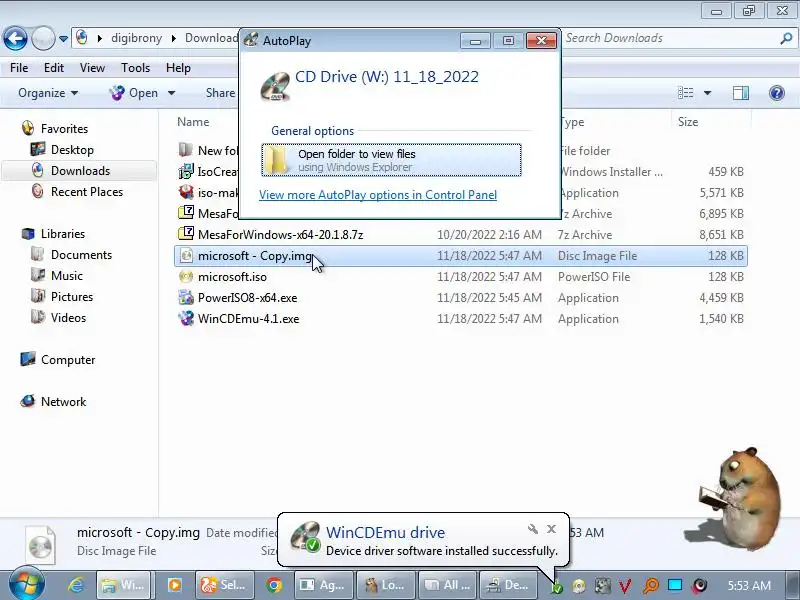Launch Internet Explorer from taskbar
This screenshot has height=600, width=800.
pos(77,585)
